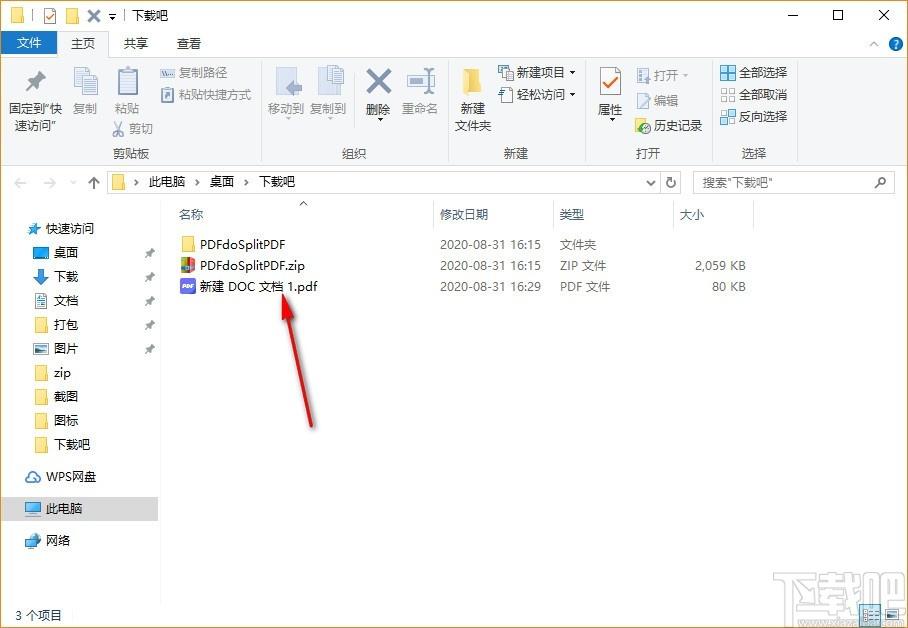Open the File (文件) tab

click(x=29, y=43)
